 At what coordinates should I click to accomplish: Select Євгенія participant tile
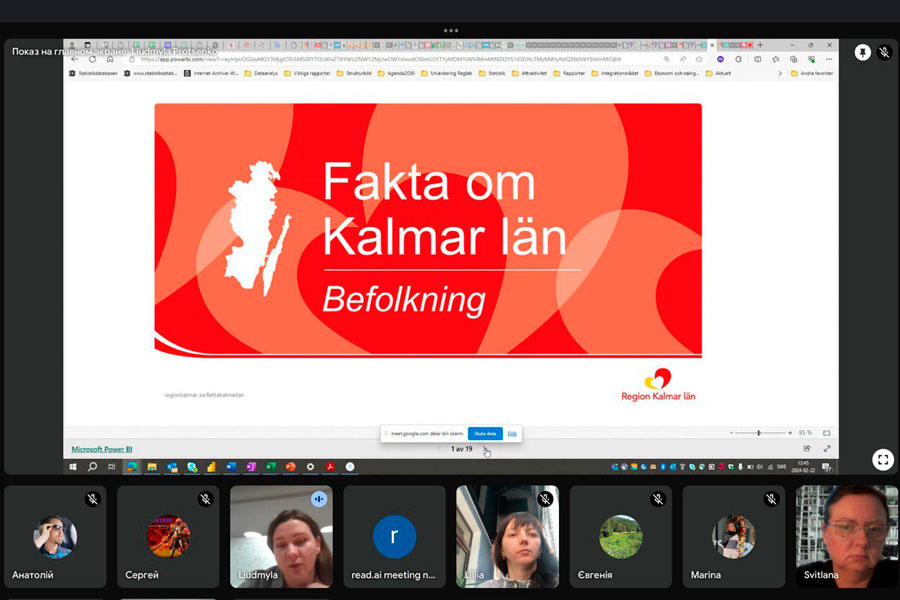coord(620,537)
